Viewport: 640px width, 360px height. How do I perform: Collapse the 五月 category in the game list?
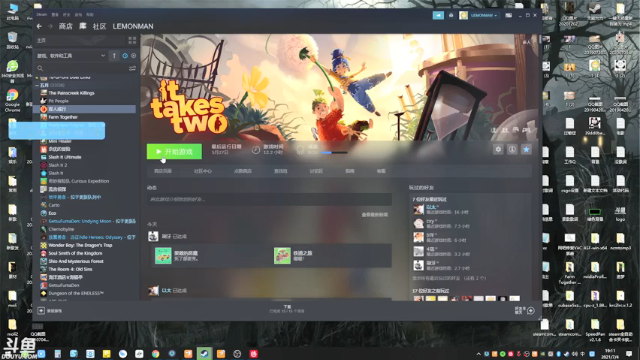point(37,85)
